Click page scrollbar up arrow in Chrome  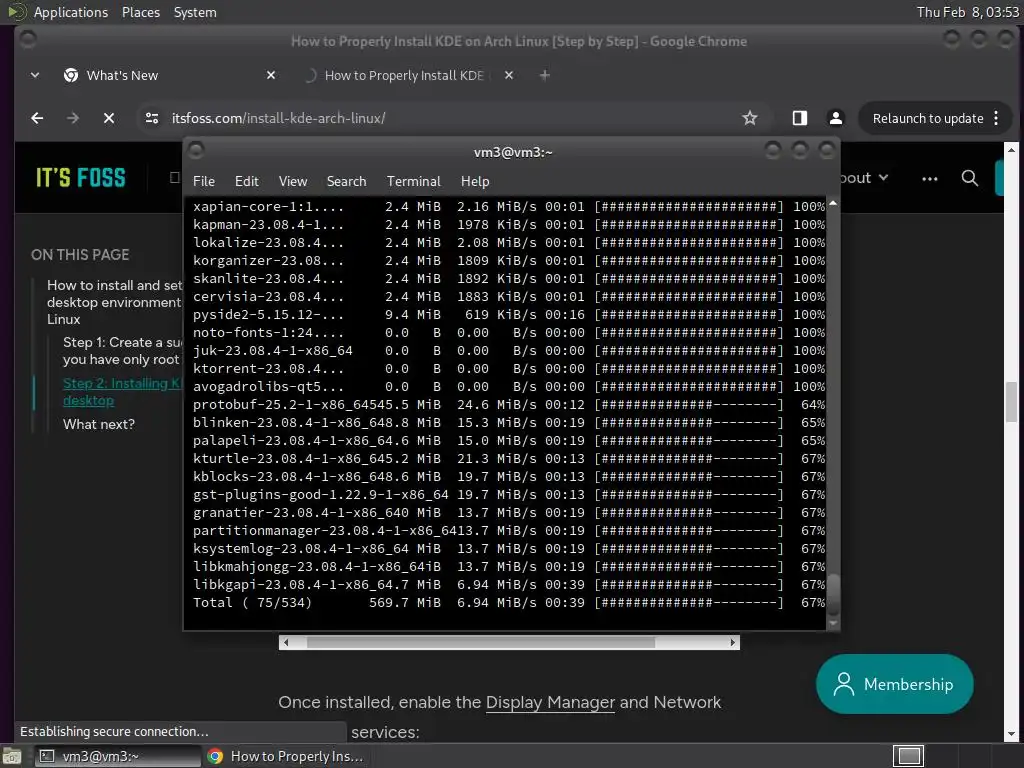pos(1011,150)
